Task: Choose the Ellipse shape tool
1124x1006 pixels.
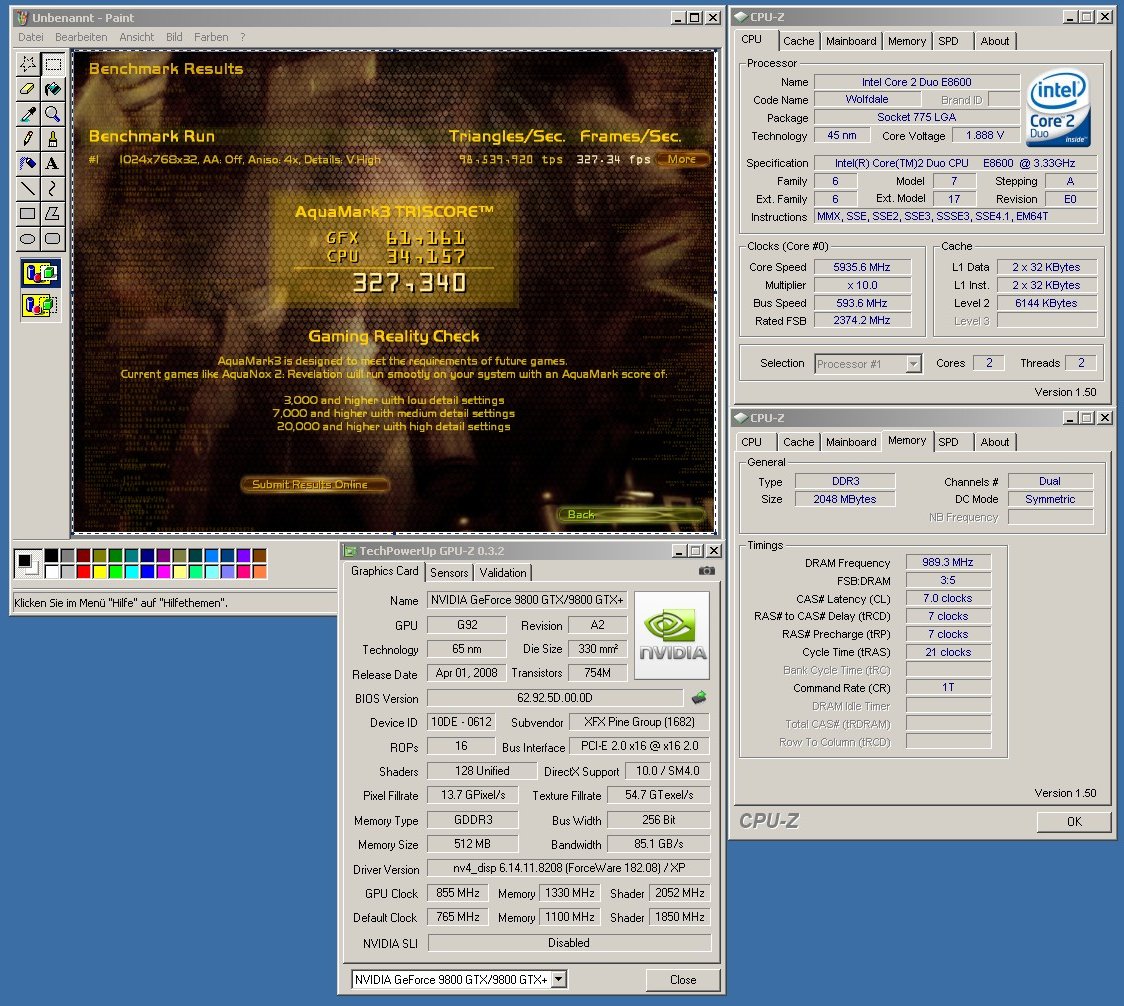Action: (28, 238)
